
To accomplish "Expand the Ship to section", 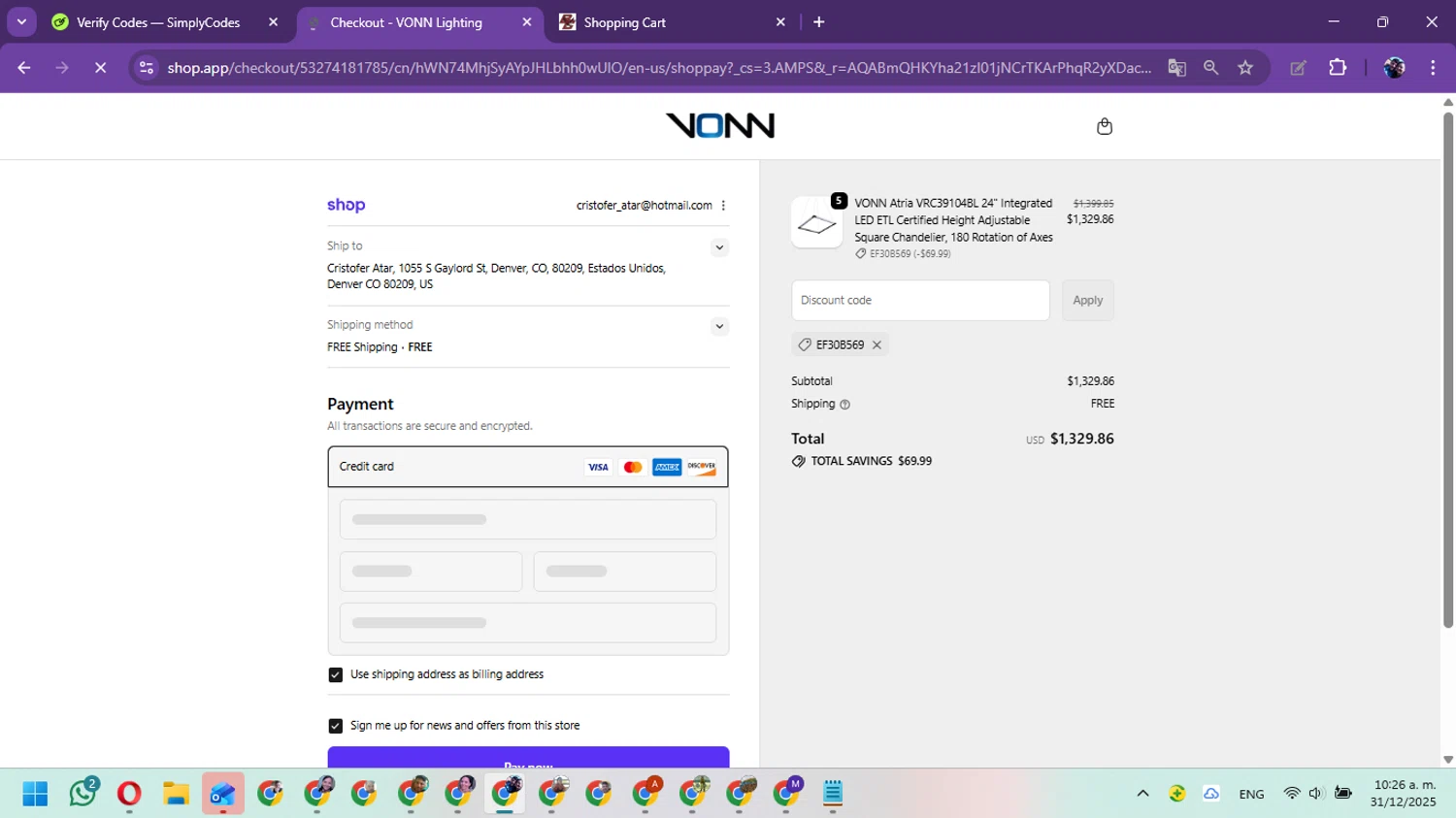I will pyautogui.click(x=719, y=247).
